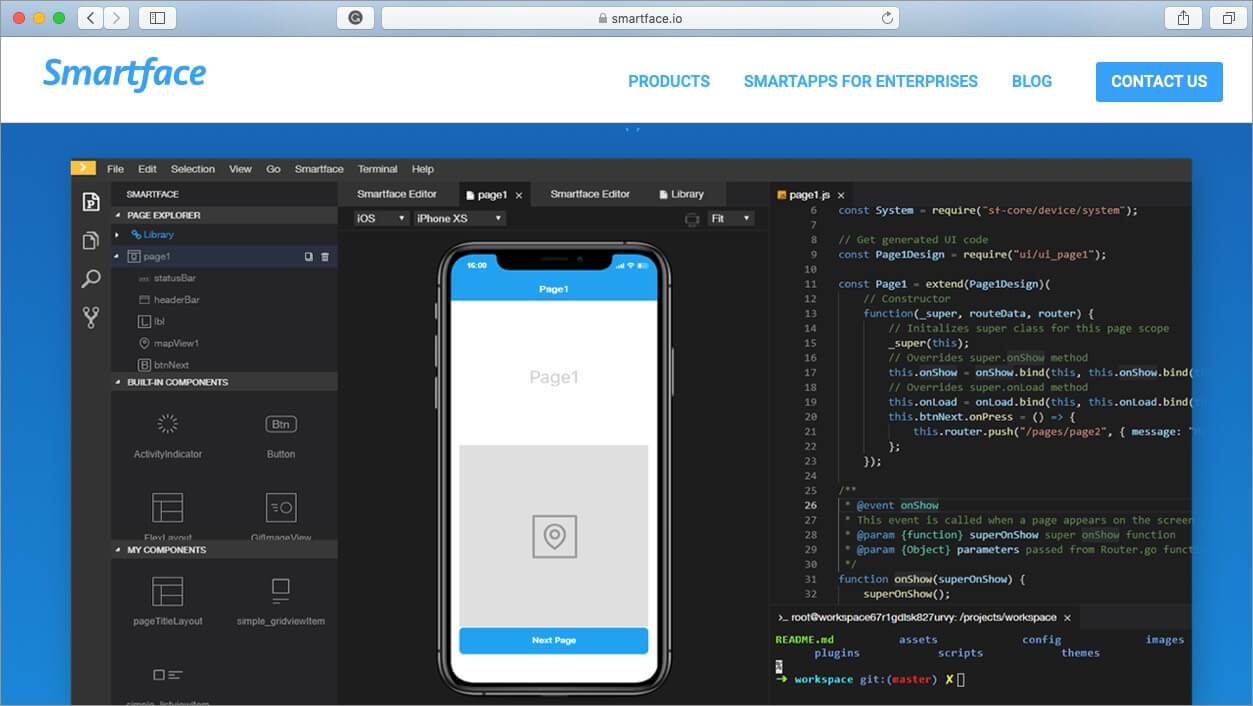This screenshot has height=706, width=1253.
Task: Click the smartface.io address bar
Action: tap(640, 18)
